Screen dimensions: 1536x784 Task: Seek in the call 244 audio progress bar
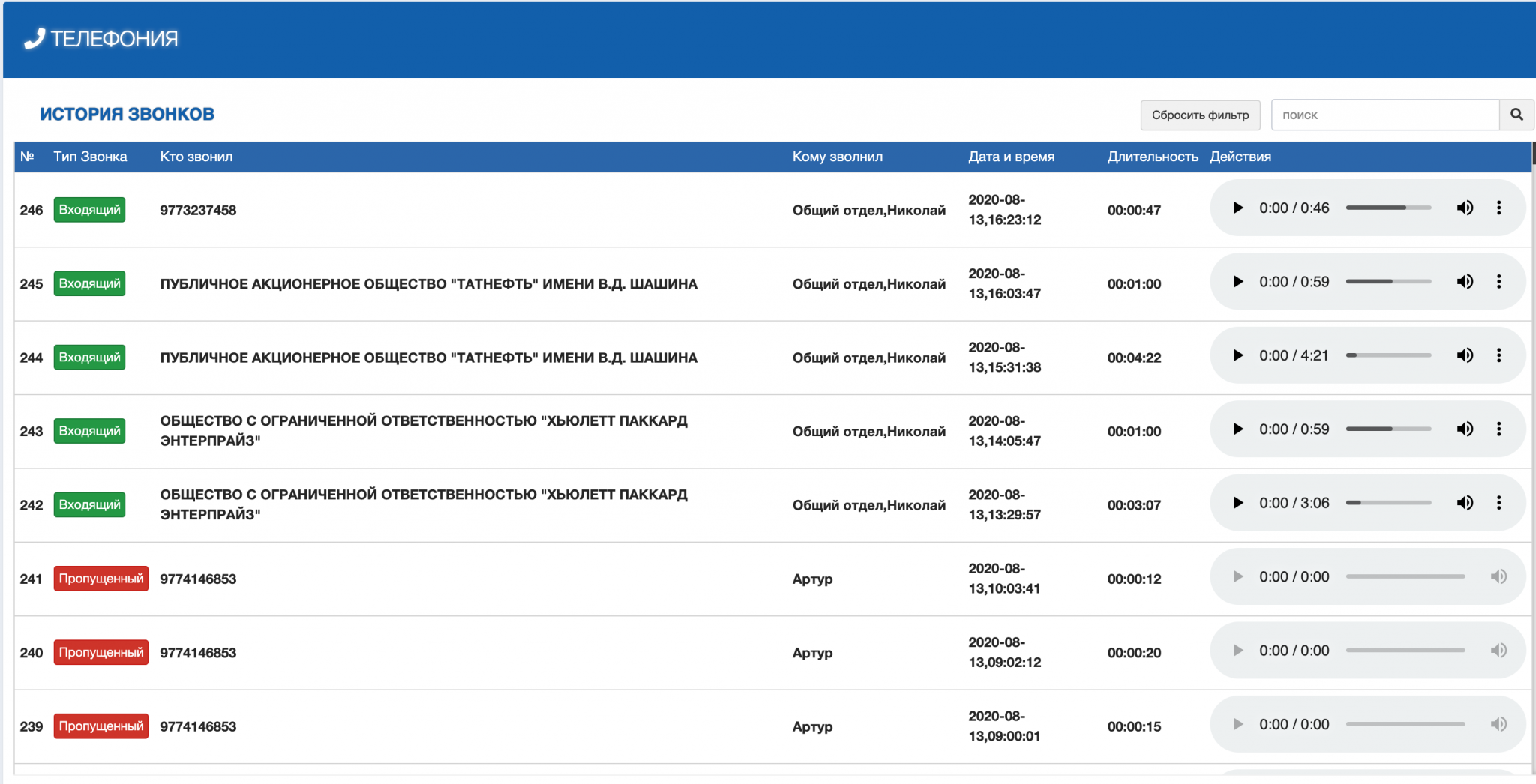(1388, 355)
